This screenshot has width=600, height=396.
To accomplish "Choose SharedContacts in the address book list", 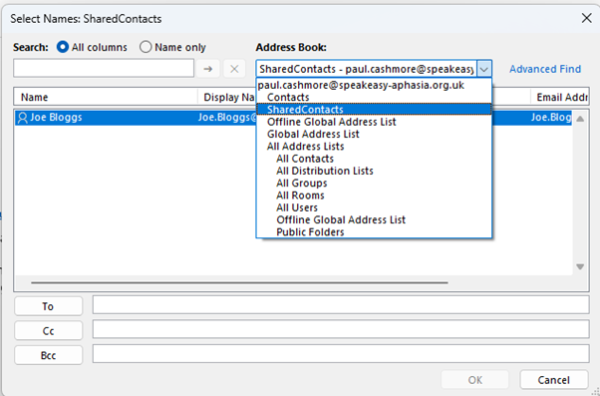I will 374,109.
